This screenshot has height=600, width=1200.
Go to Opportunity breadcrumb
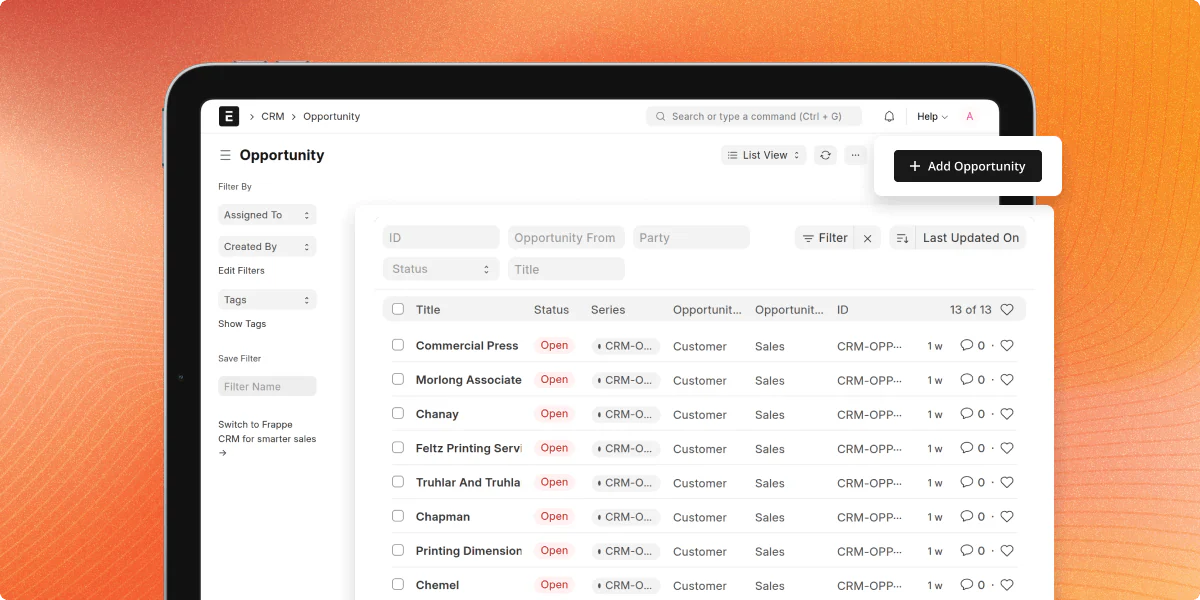331,117
